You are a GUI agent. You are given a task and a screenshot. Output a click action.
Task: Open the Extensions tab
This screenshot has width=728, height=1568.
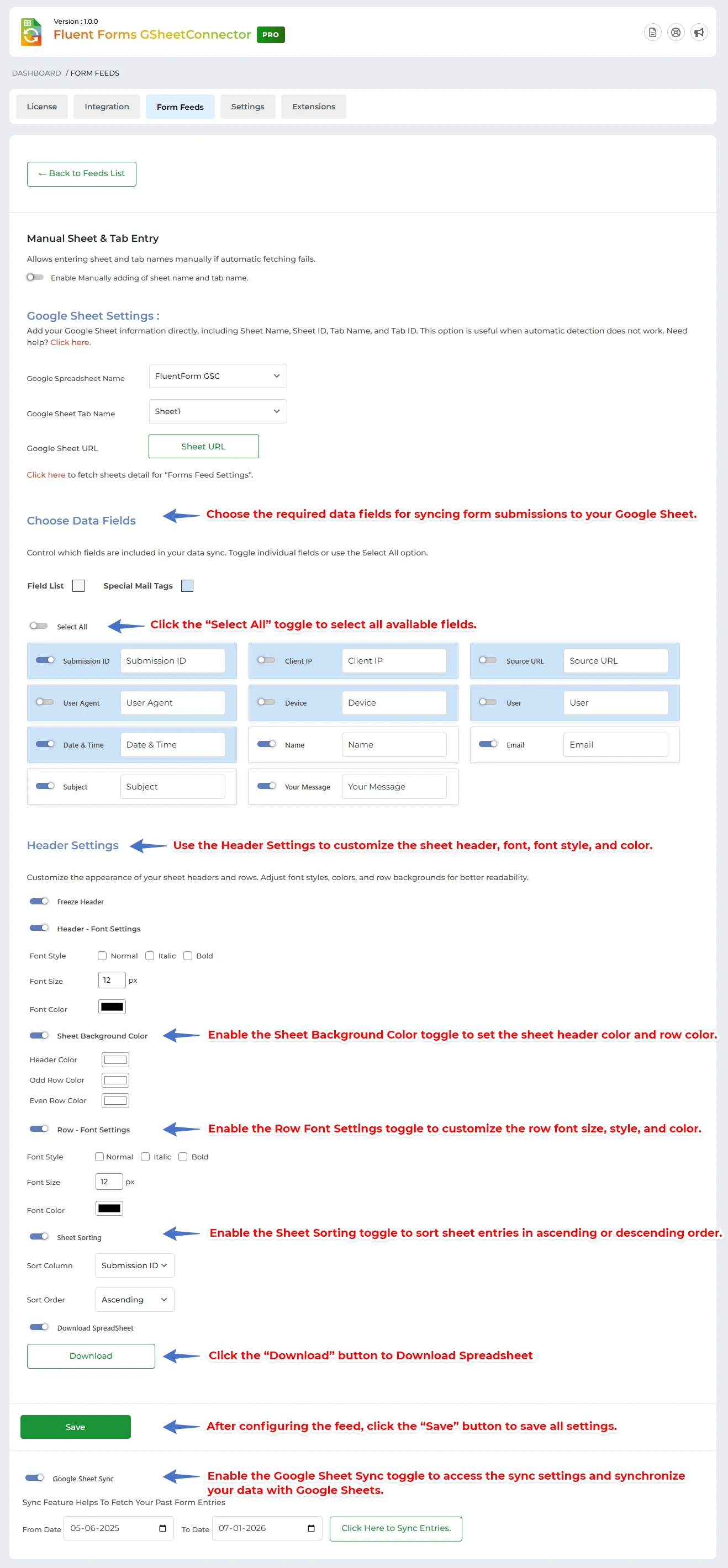(x=313, y=107)
